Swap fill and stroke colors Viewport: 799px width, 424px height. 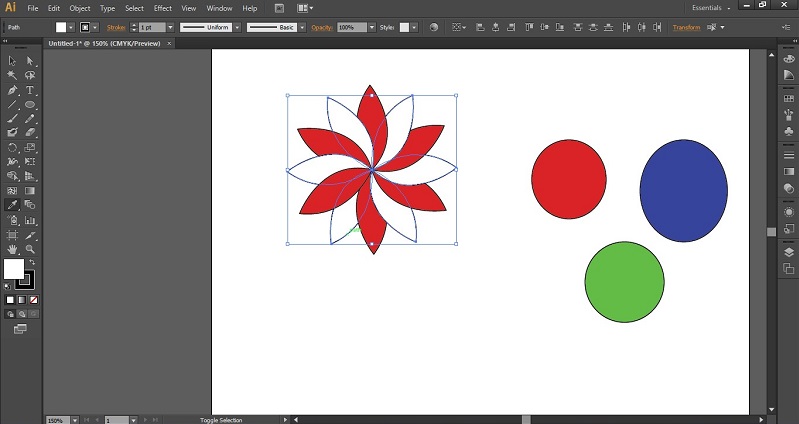point(31,262)
